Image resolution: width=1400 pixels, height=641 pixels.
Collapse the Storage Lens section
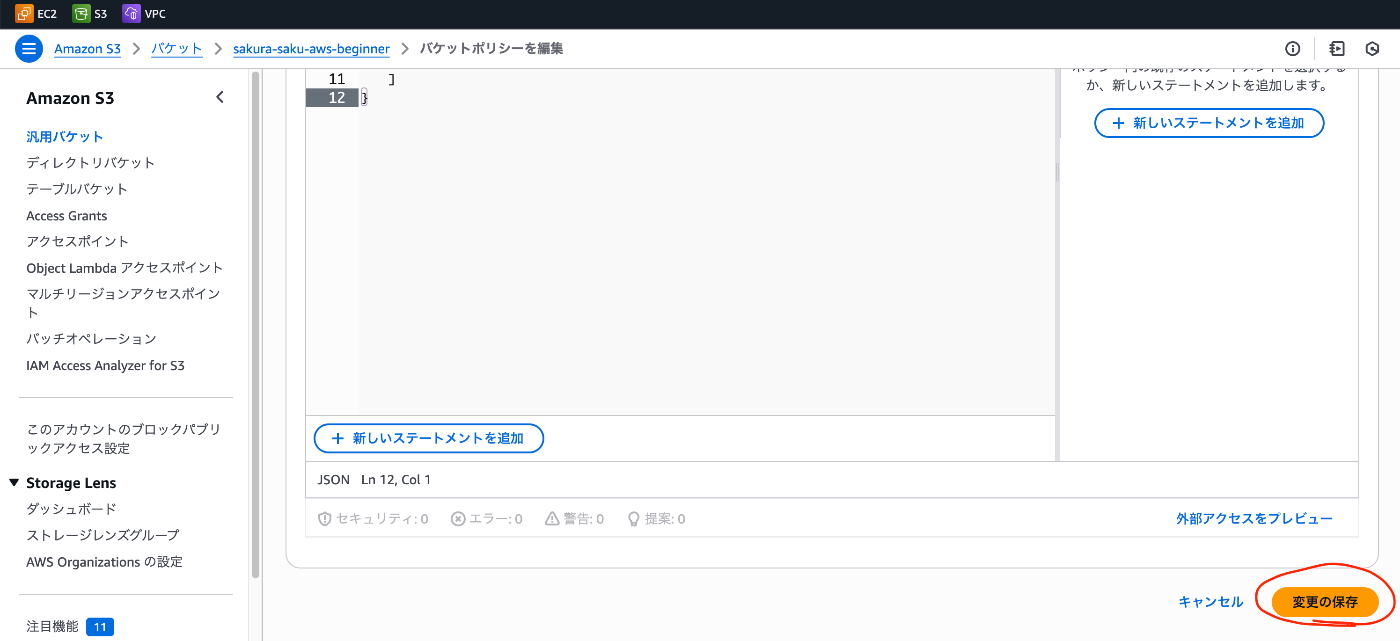[x=14, y=483]
